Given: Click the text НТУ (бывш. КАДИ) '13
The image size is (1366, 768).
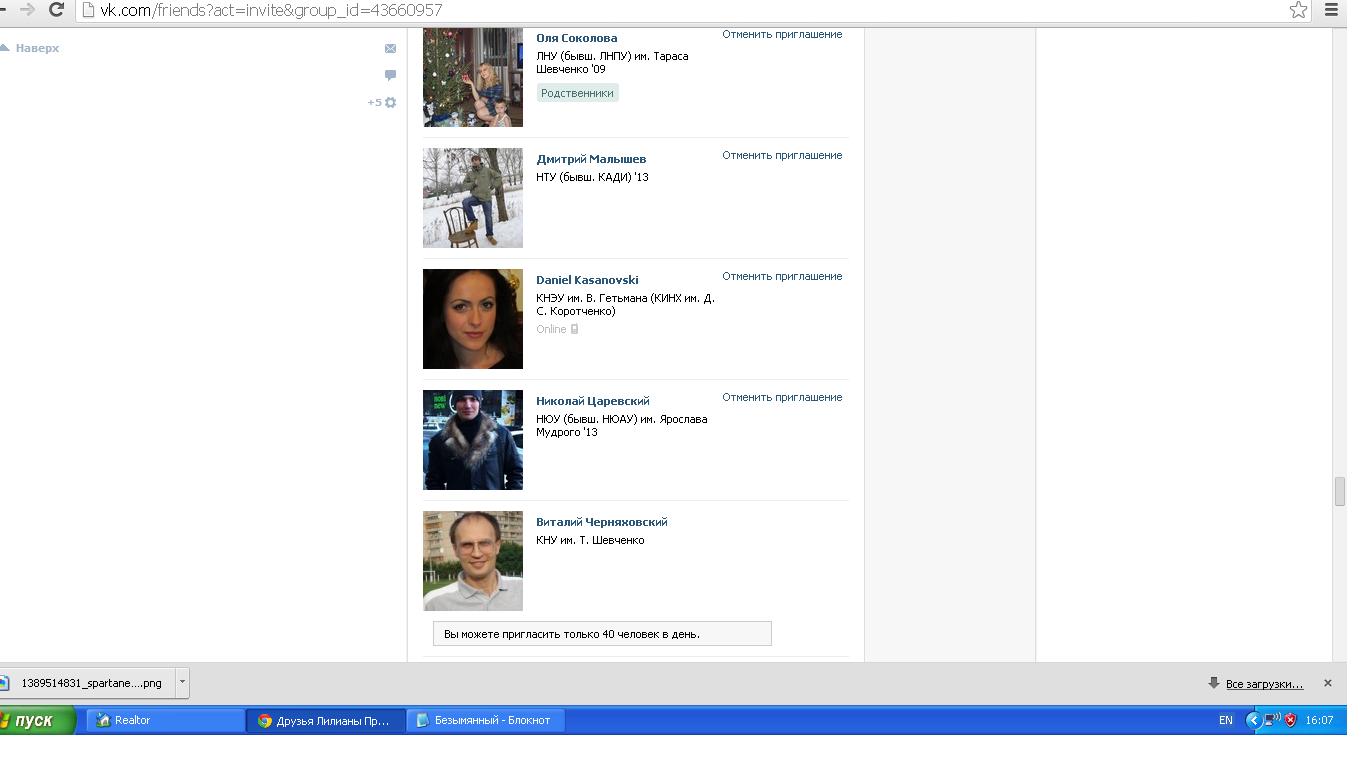Looking at the screenshot, I should coord(592,177).
